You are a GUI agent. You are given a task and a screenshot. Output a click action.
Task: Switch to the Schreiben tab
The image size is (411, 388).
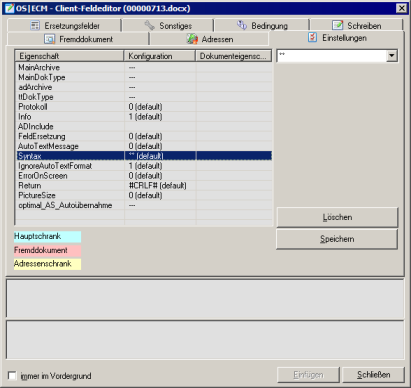coord(356,26)
